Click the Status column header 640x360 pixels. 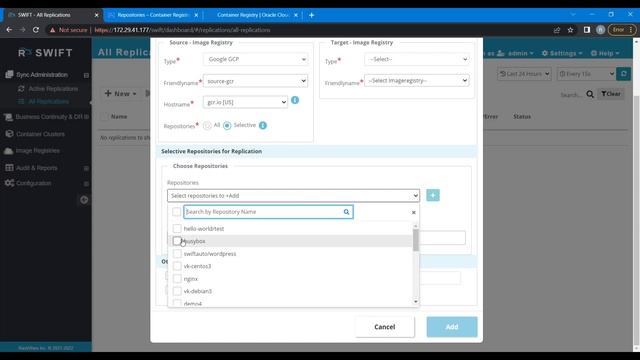[522, 117]
